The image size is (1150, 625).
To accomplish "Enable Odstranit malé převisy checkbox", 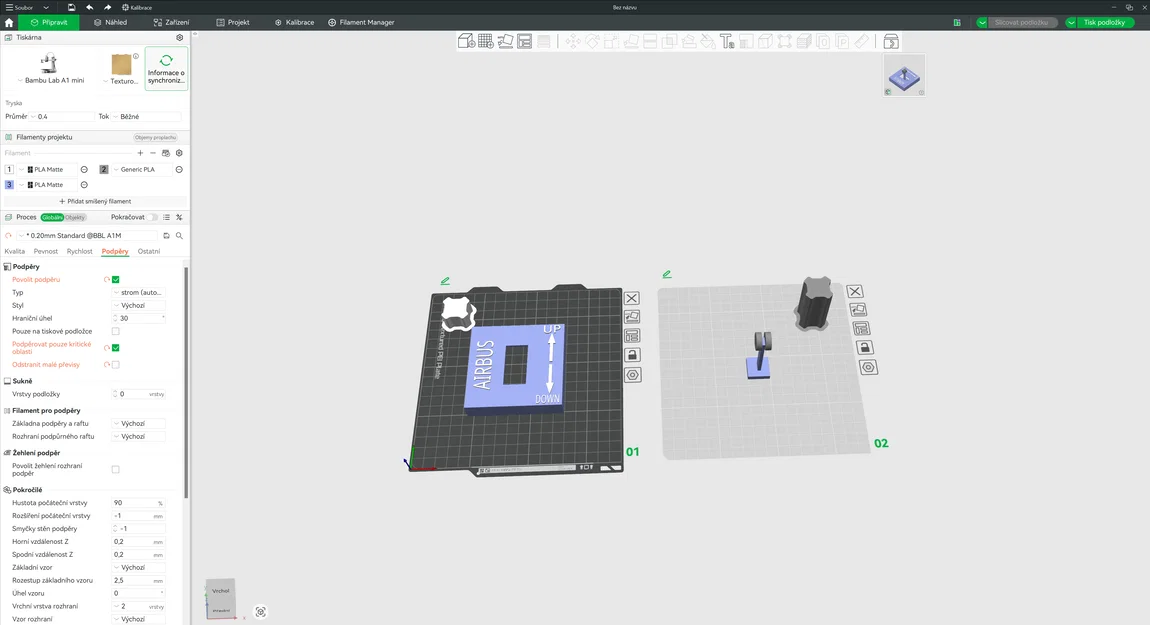I will click(116, 365).
